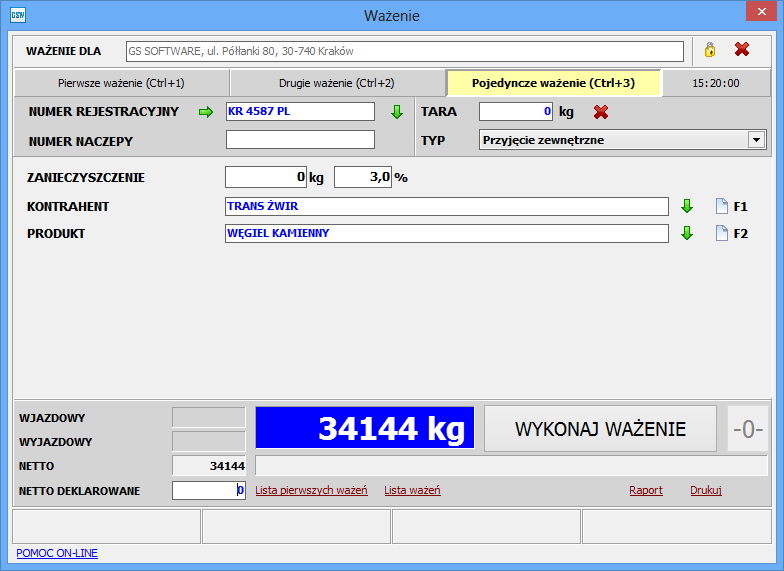The height and width of the screenshot is (571, 784).
Task: Switch to Pierwsze ważenie tab
Action: coord(121,83)
